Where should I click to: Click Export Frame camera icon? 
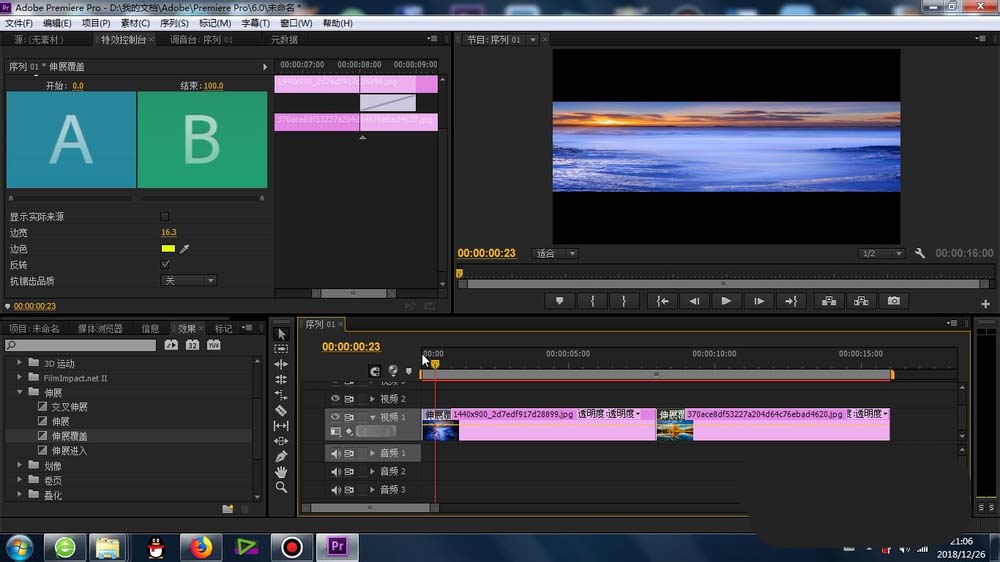click(x=893, y=301)
